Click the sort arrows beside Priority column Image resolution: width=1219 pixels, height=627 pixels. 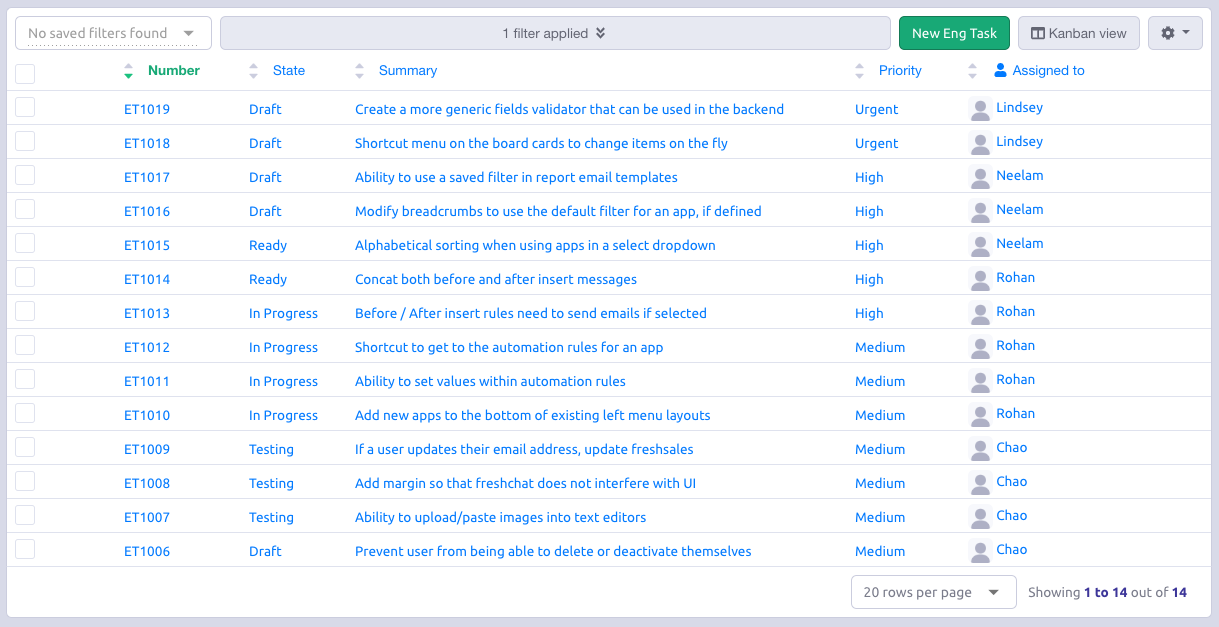(860, 71)
